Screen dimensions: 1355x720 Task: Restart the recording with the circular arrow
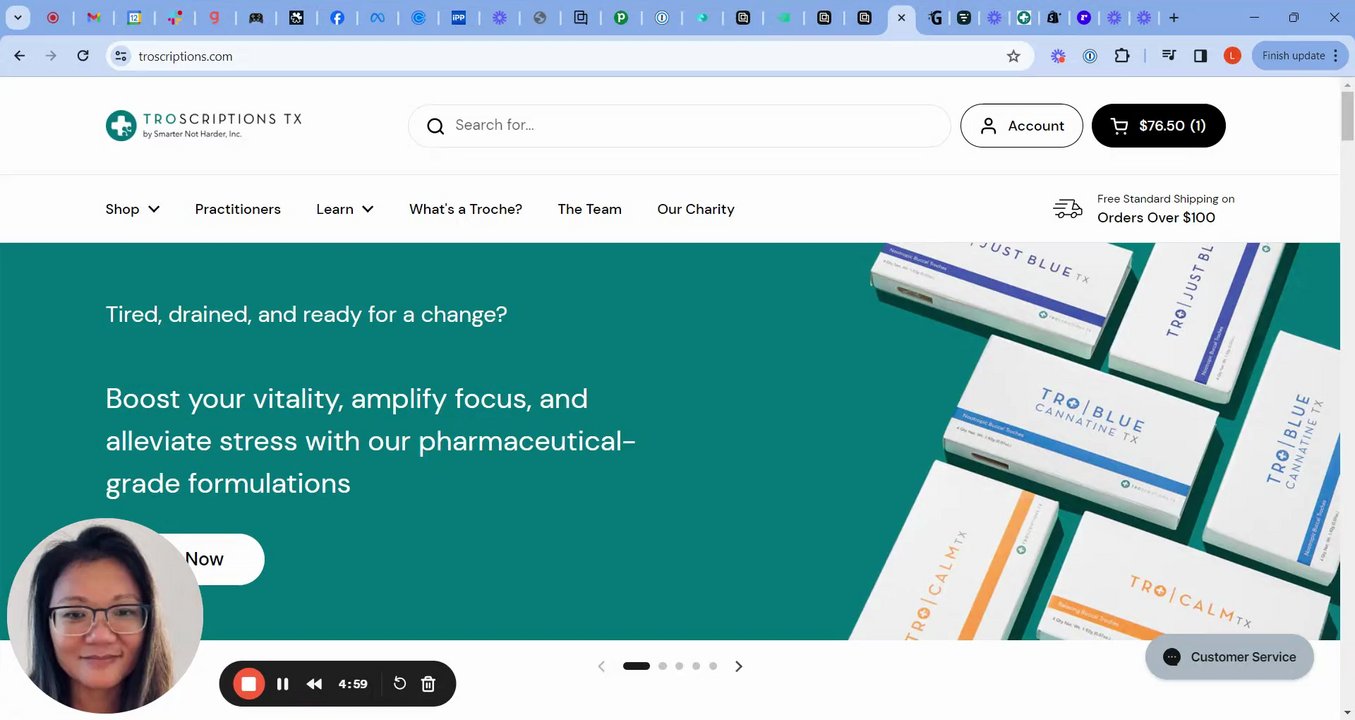[399, 684]
